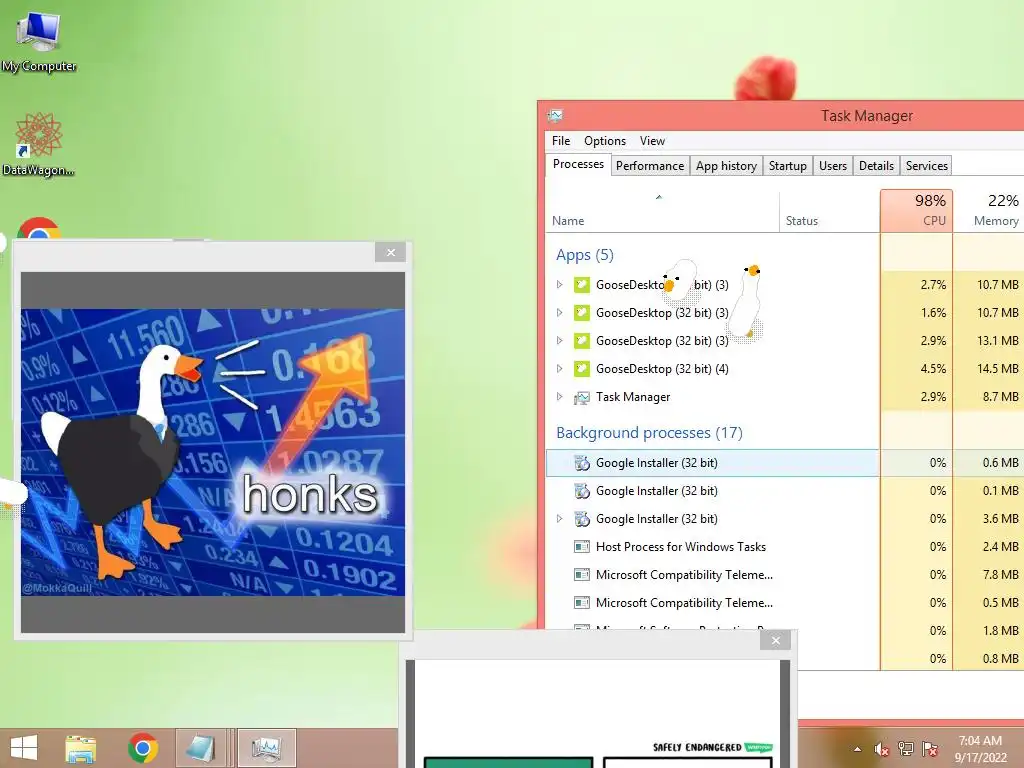
Task: Open network status tray icon
Action: [x=906, y=749]
